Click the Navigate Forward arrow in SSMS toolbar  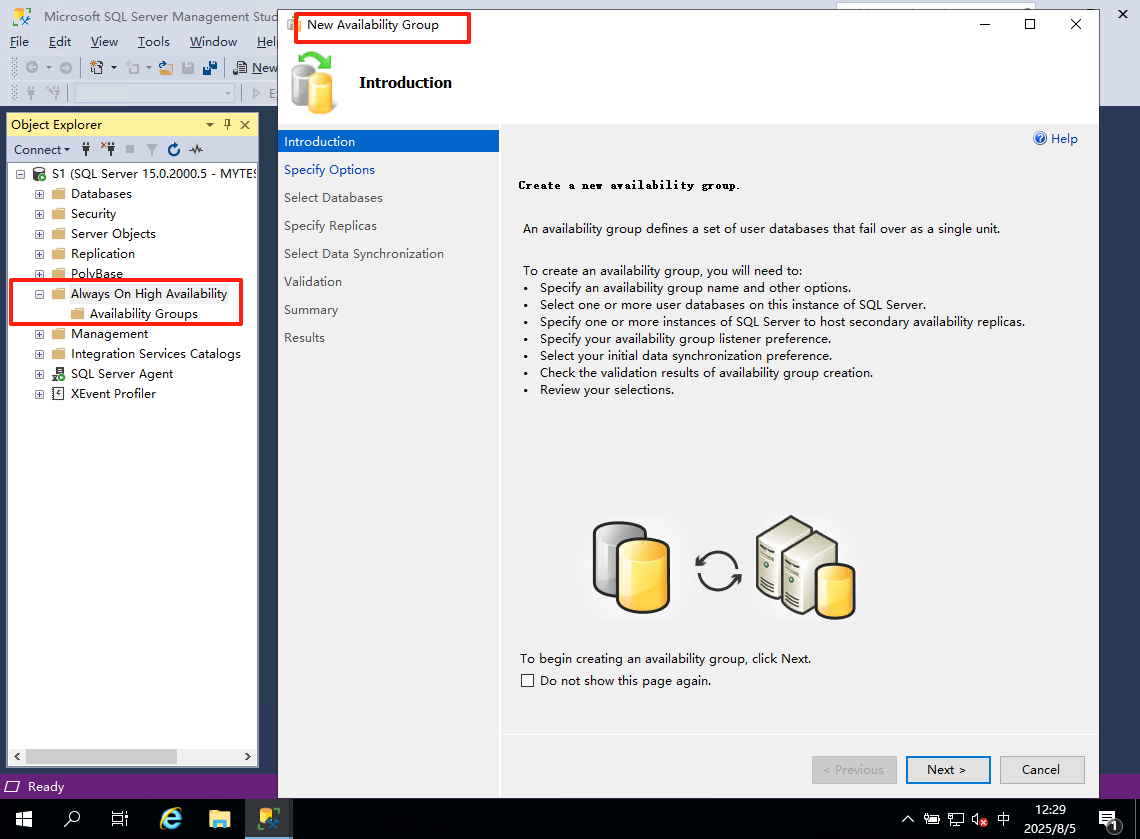click(x=65, y=68)
